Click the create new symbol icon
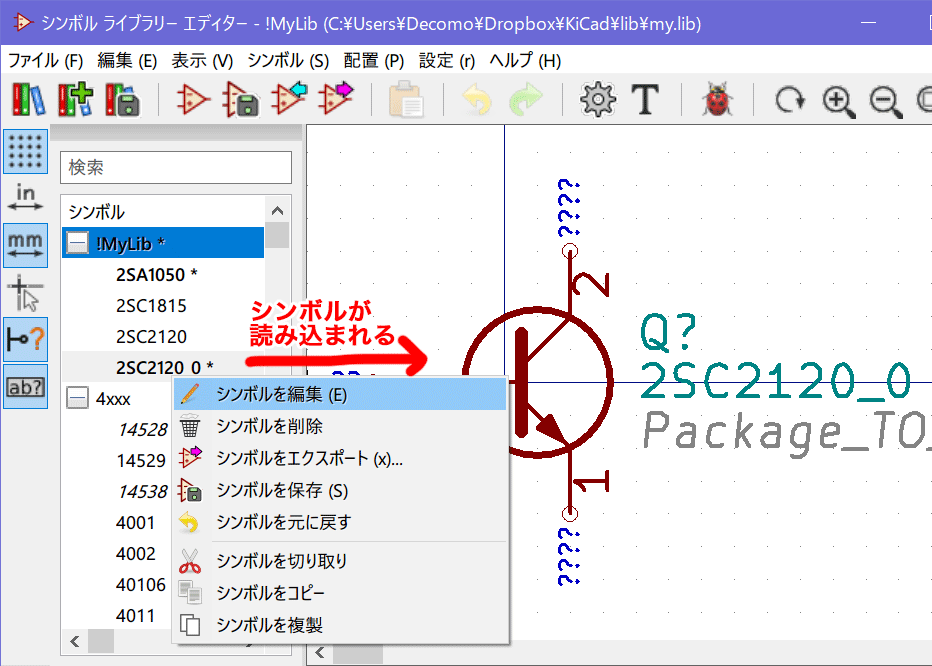This screenshot has height=666, width=932. coord(193,99)
